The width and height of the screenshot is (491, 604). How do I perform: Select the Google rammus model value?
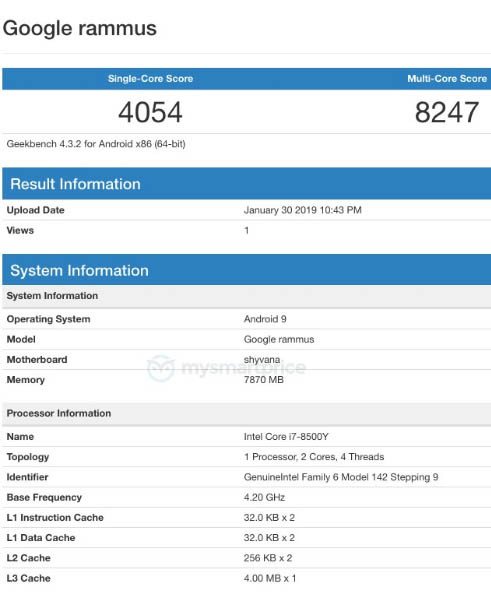tap(279, 339)
